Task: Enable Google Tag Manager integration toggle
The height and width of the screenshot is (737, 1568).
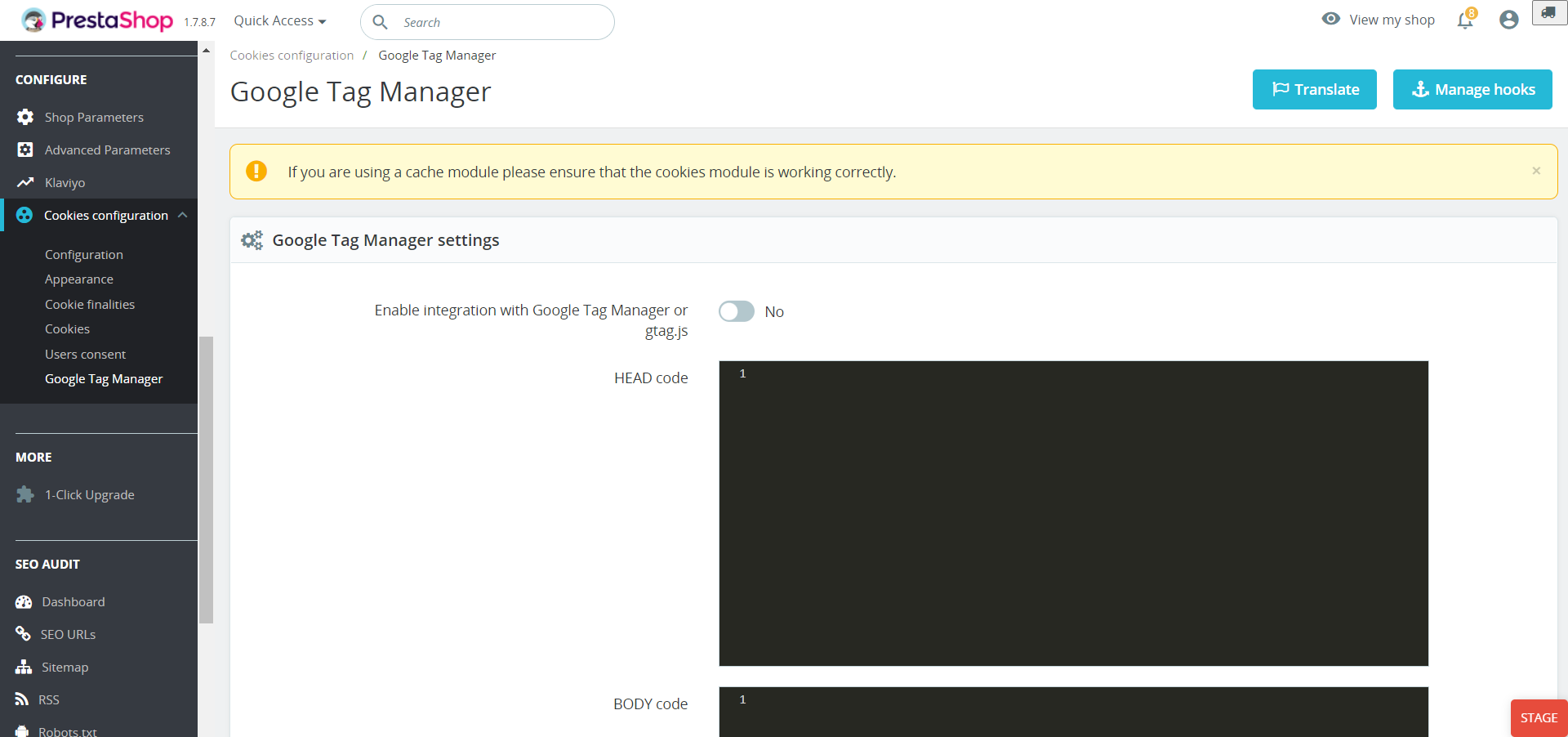Action: click(x=737, y=311)
